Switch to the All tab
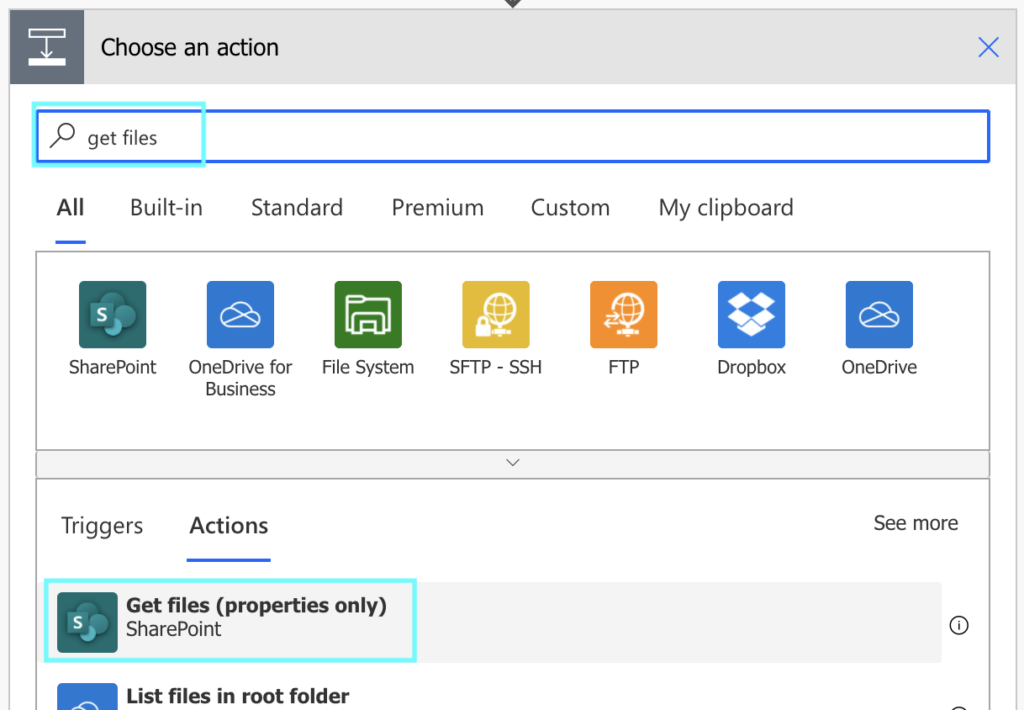The image size is (1024, 710). pyautogui.click(x=70, y=208)
